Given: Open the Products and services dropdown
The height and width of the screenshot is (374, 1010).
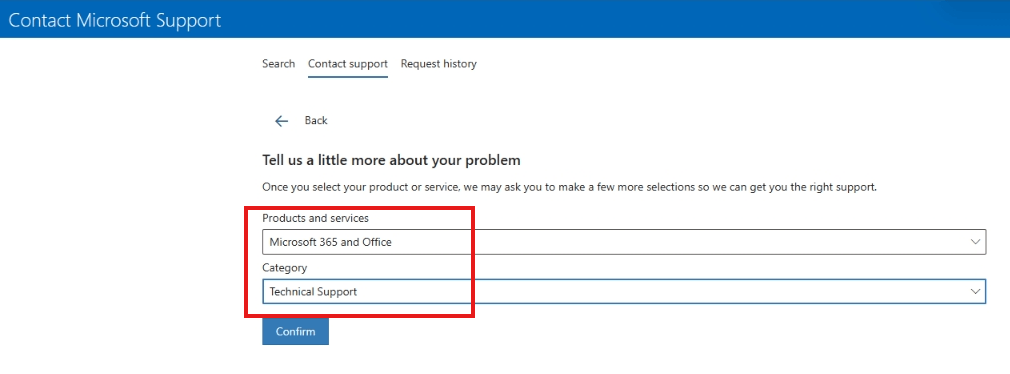Looking at the screenshot, I should (x=624, y=242).
